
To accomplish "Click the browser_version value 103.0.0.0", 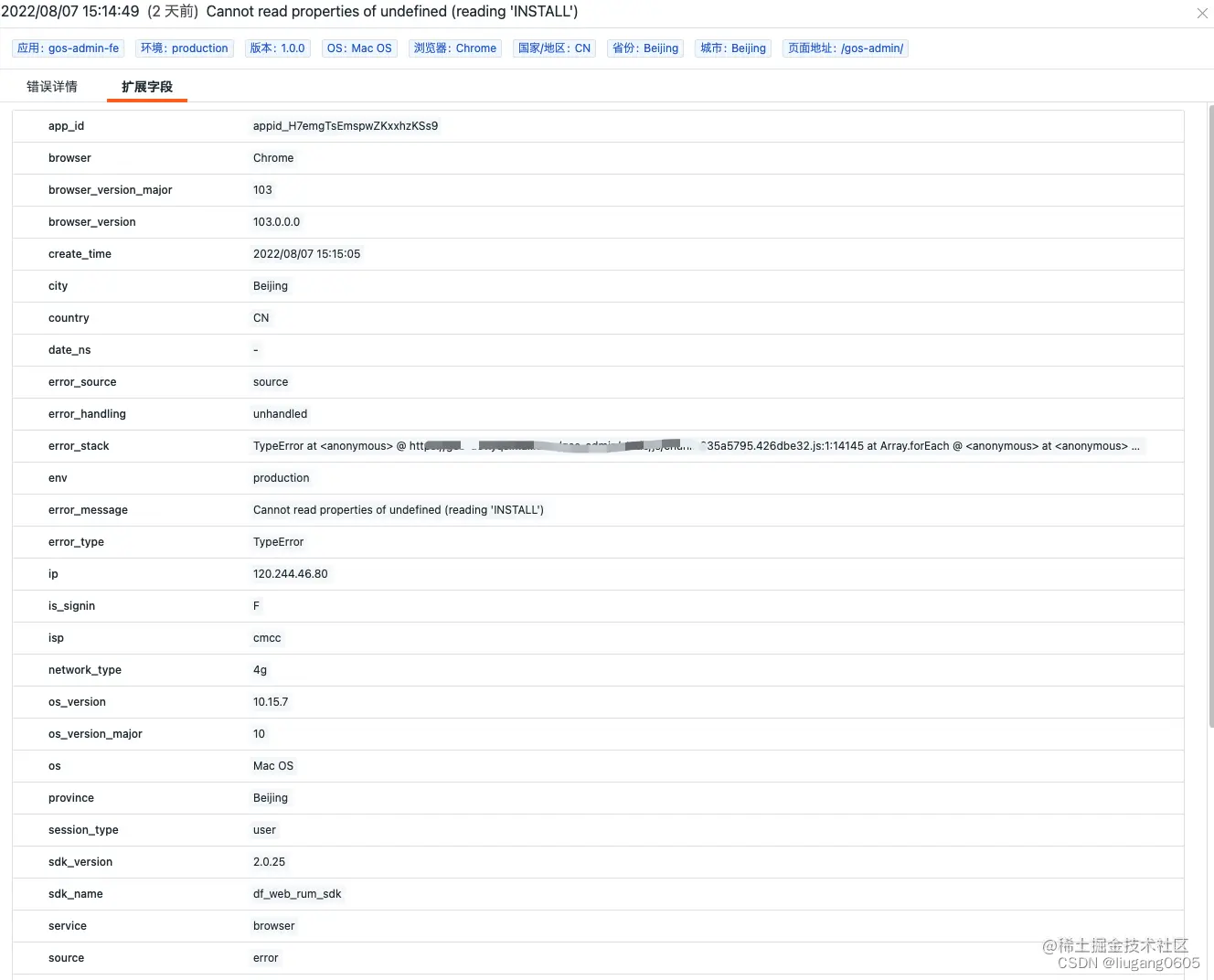I will point(276,222).
